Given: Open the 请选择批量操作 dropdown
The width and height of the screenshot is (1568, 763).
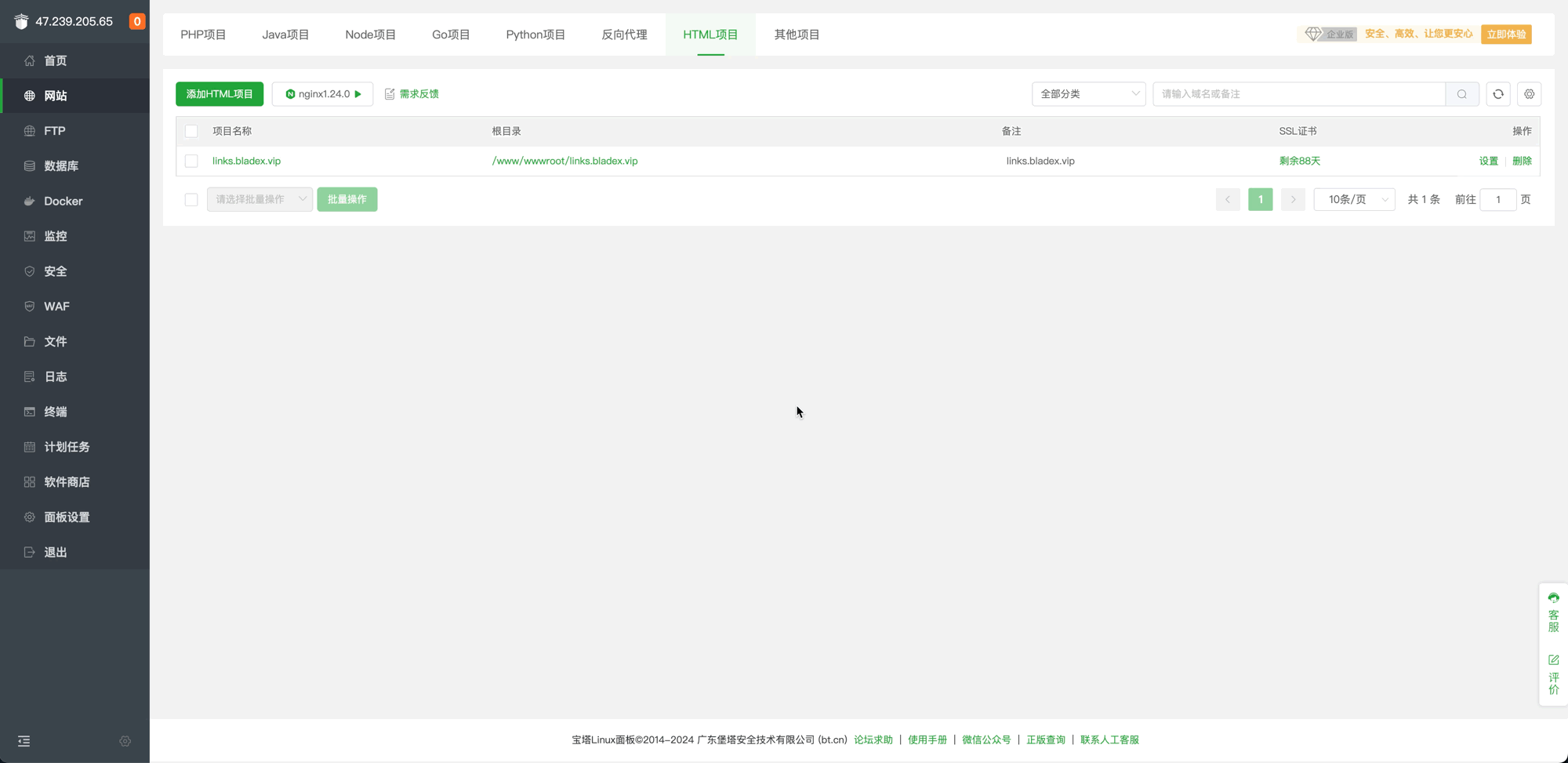Looking at the screenshot, I should (x=260, y=199).
